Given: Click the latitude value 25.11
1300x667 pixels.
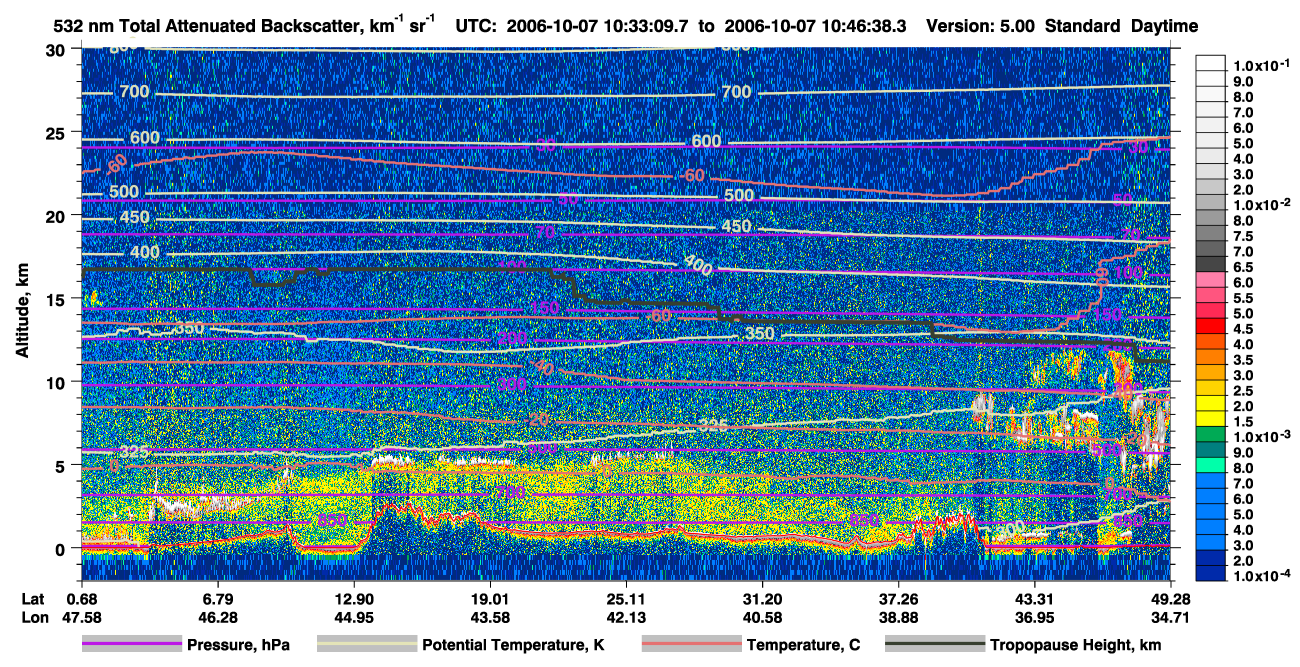Looking at the screenshot, I should [626, 599].
